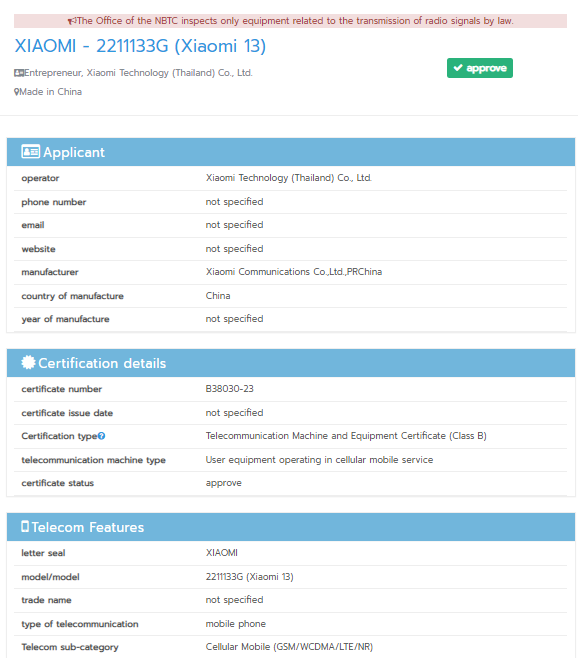This screenshot has height=658, width=578.
Task: Open the XIAOMI - 2211133G (Xiaomi 13) title link
Action: 140,46
